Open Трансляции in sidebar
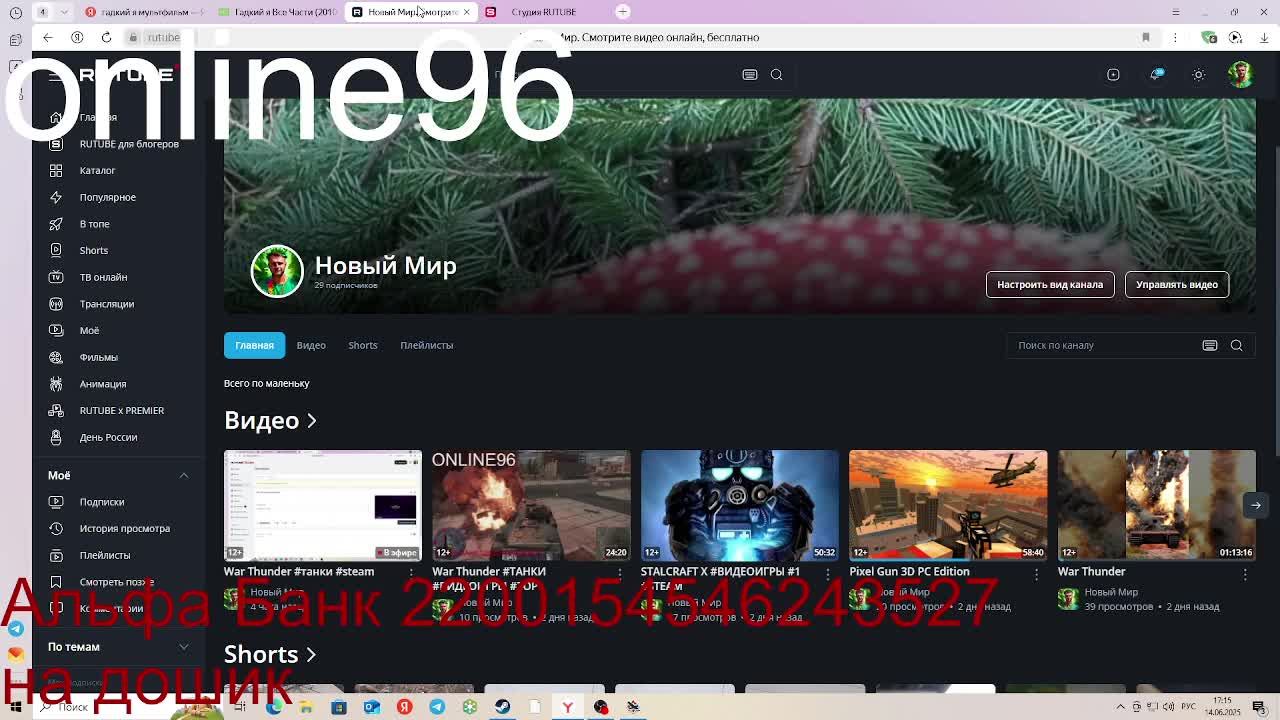The image size is (1280, 720). 118,304
